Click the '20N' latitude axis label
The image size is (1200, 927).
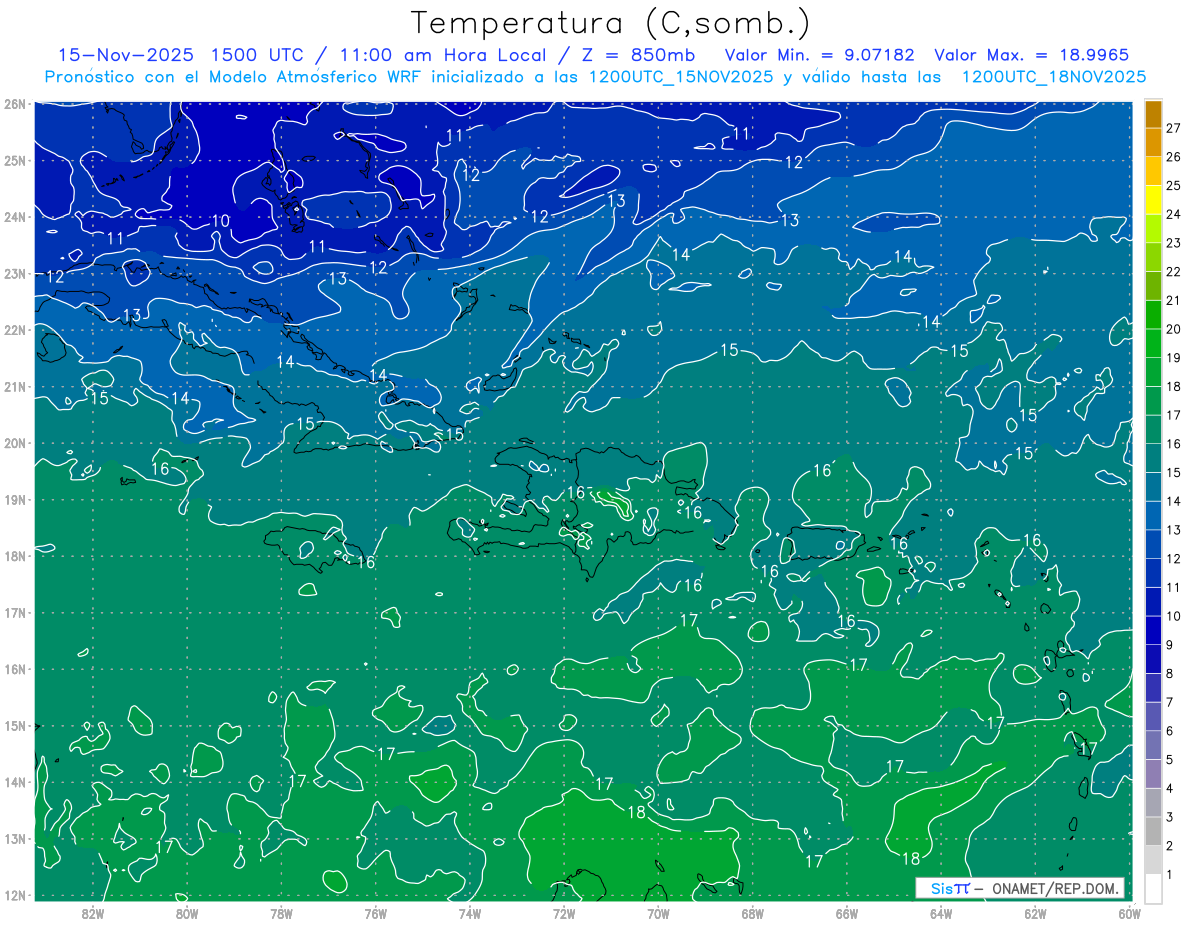pos(14,443)
